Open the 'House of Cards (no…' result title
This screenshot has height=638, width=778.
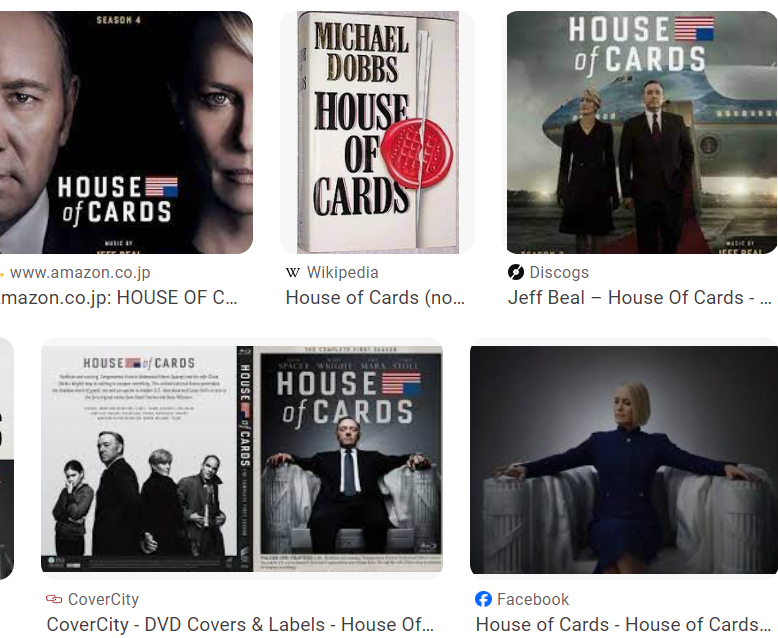click(375, 298)
